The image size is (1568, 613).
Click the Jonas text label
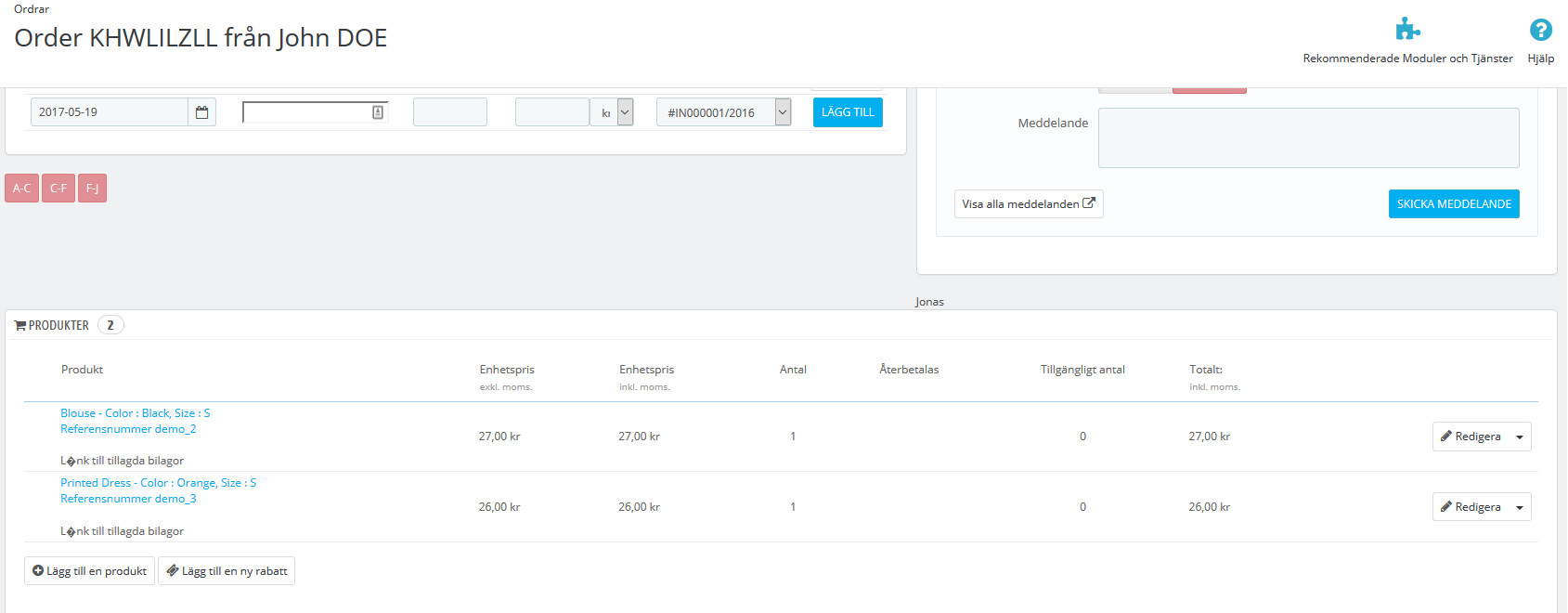pos(929,302)
